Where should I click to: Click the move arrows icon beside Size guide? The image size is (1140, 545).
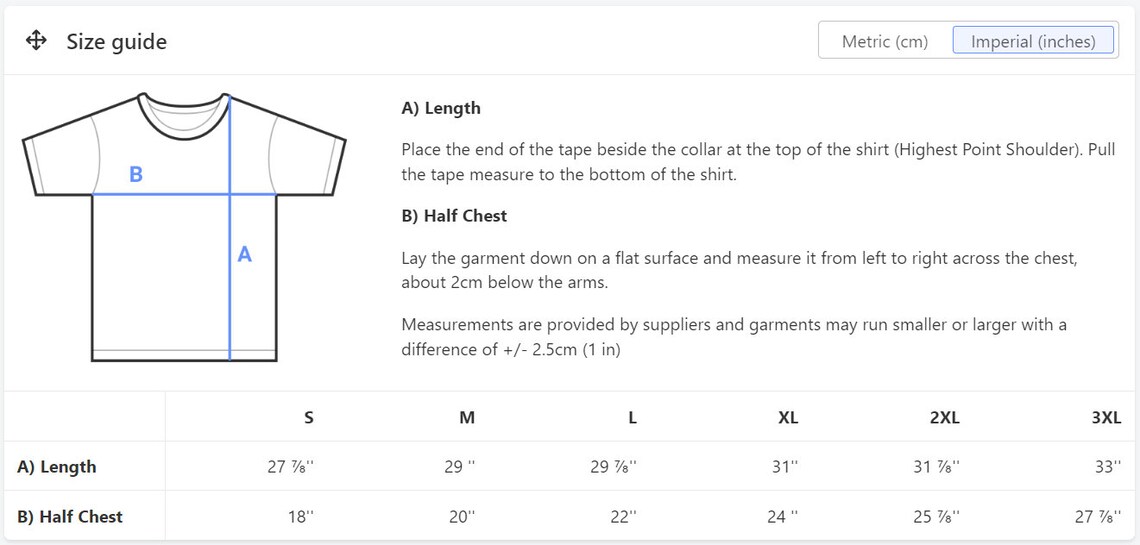(x=36, y=41)
